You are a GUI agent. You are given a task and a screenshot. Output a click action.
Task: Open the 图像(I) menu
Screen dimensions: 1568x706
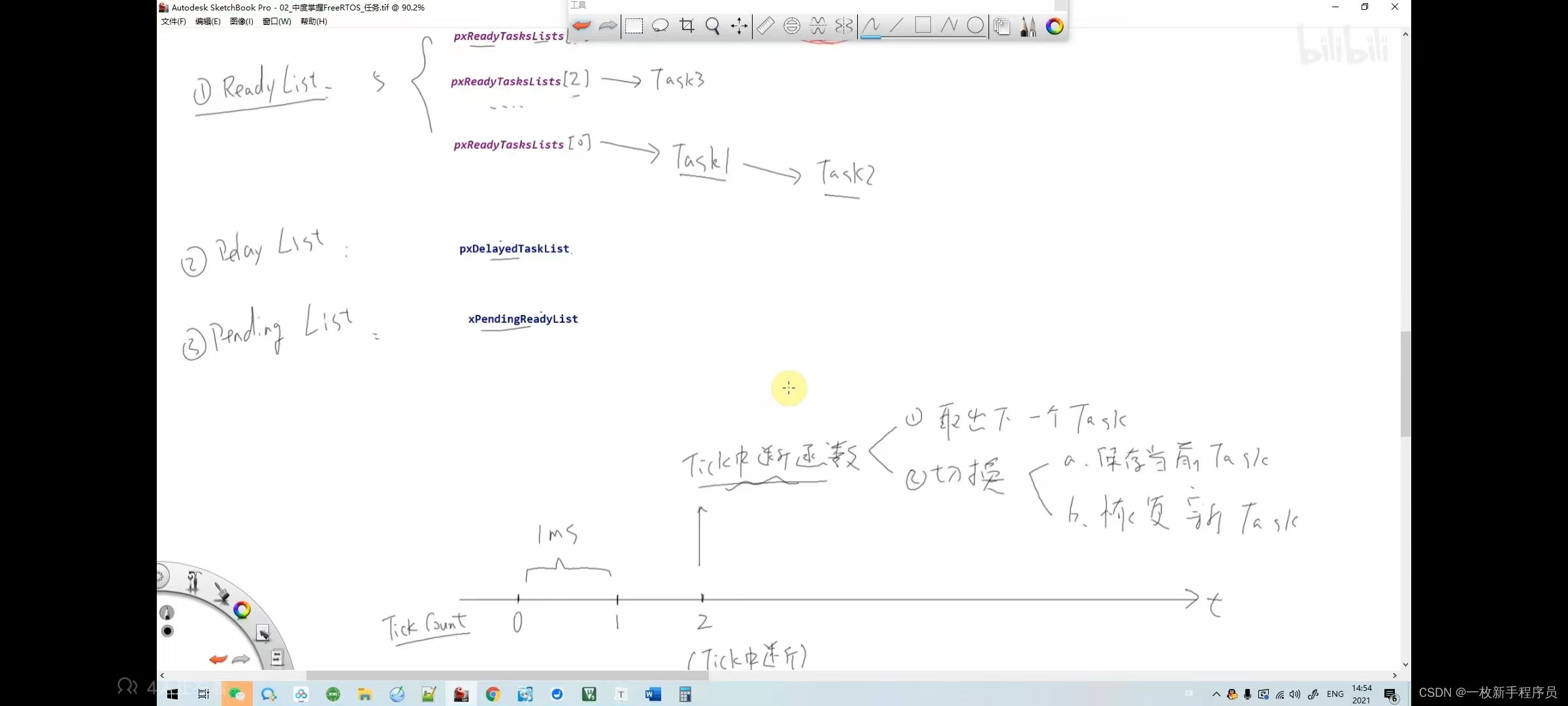(242, 22)
